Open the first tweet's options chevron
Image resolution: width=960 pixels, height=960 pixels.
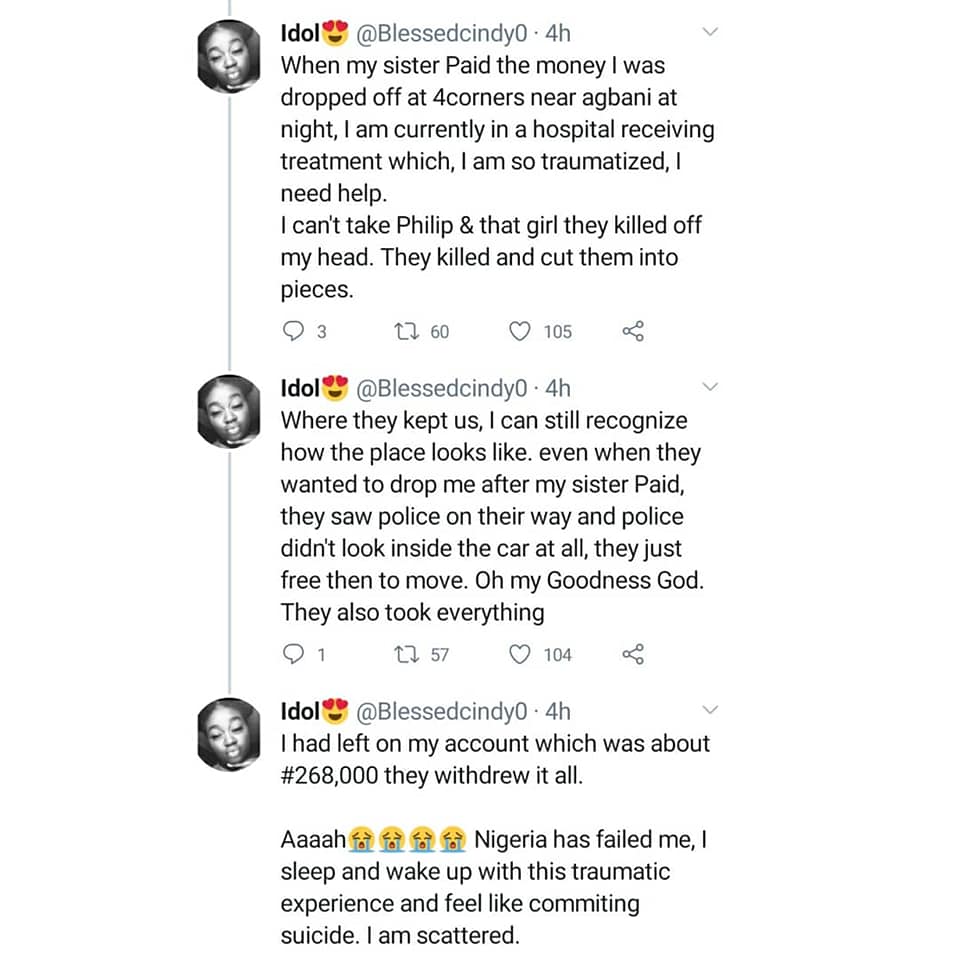(711, 32)
